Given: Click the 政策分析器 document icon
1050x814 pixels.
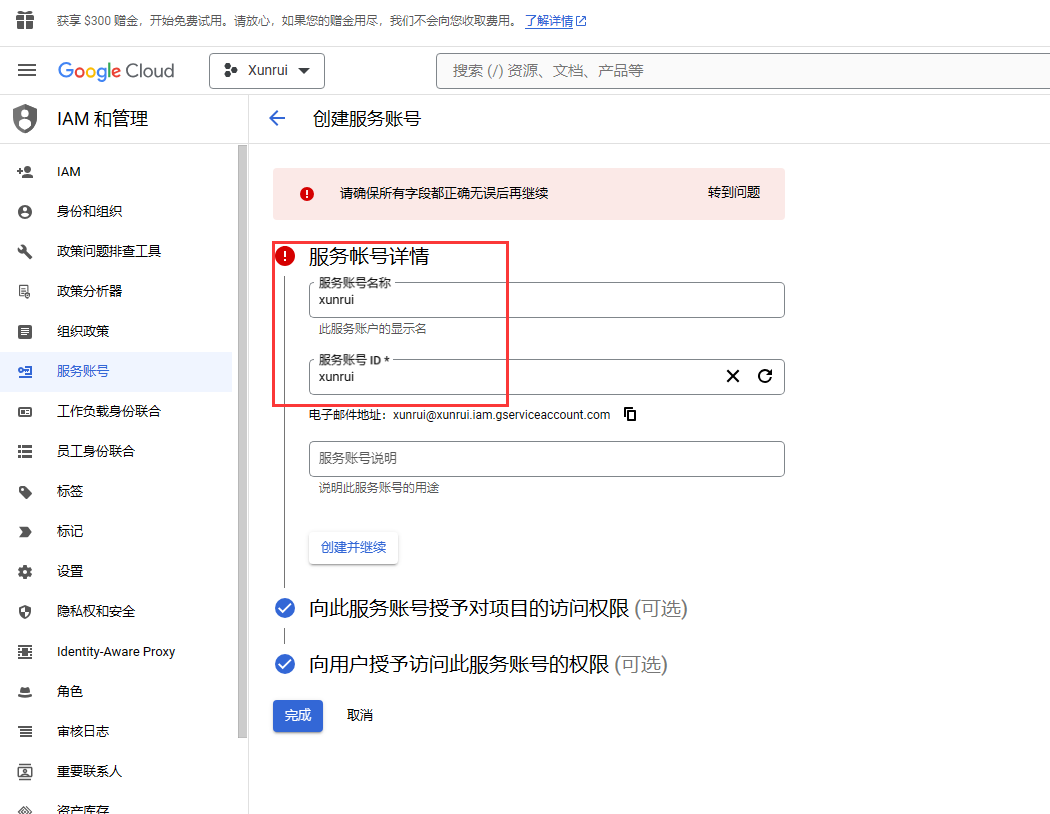Looking at the screenshot, I should coord(25,292).
